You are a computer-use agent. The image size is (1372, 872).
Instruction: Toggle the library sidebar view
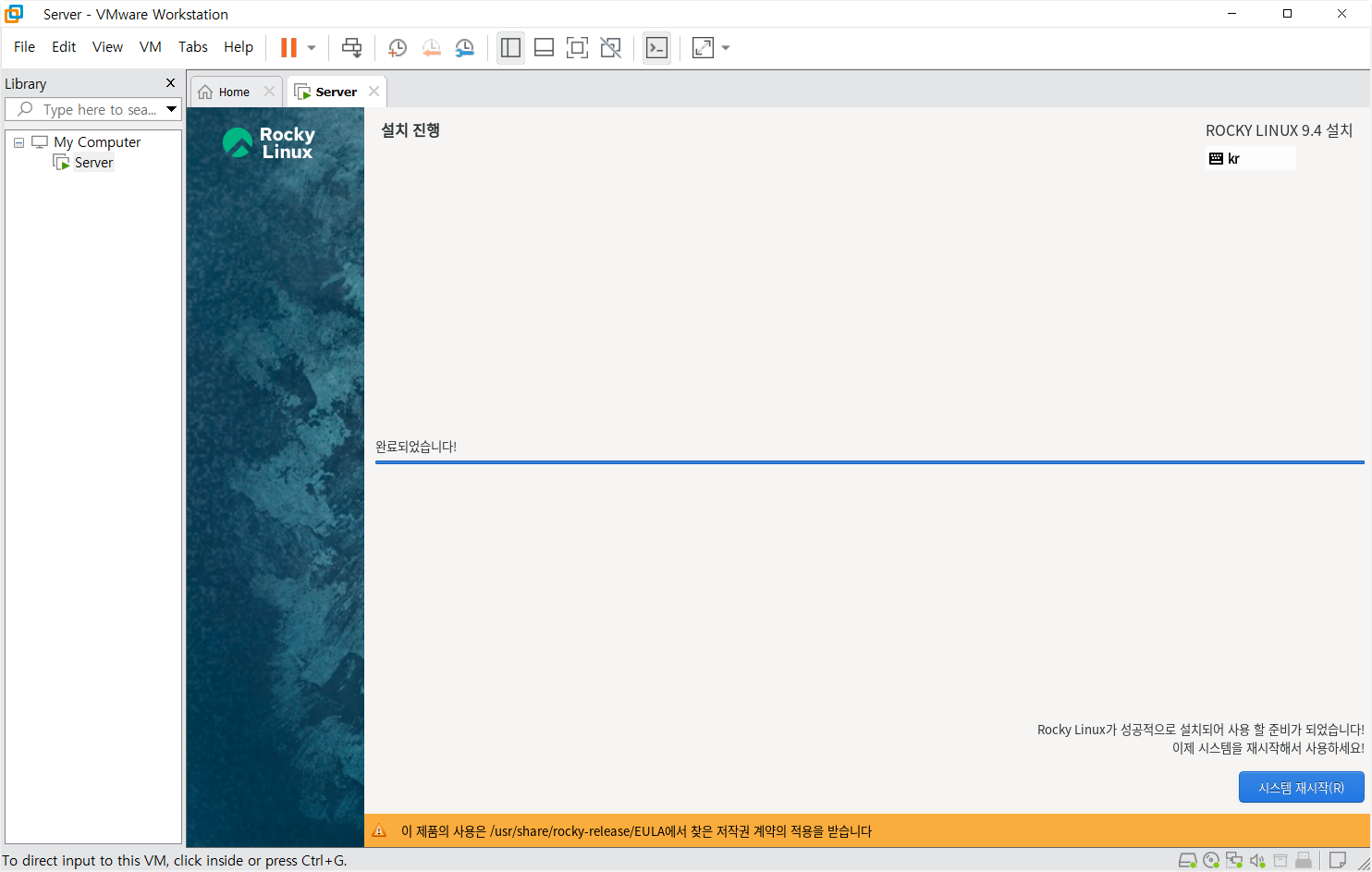(x=510, y=48)
